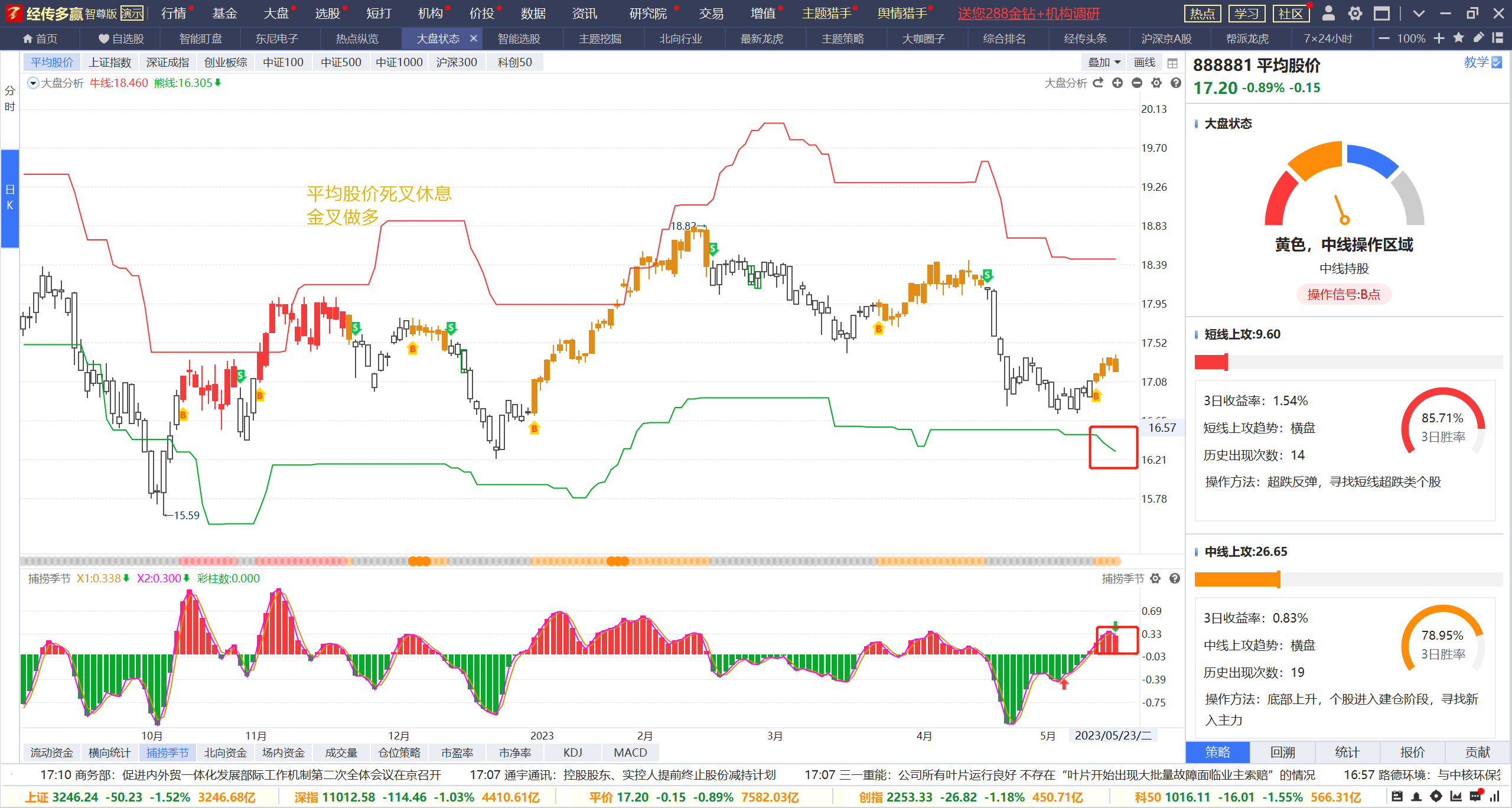The height and width of the screenshot is (808, 1512).
Task: Switch to the 统计 panel tab
Action: click(1347, 752)
